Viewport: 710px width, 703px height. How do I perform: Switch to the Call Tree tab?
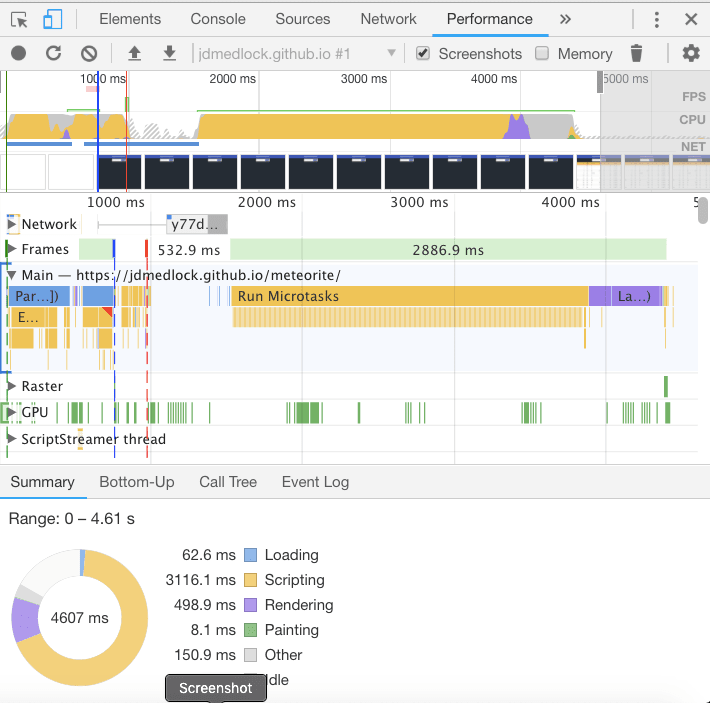[x=228, y=482]
